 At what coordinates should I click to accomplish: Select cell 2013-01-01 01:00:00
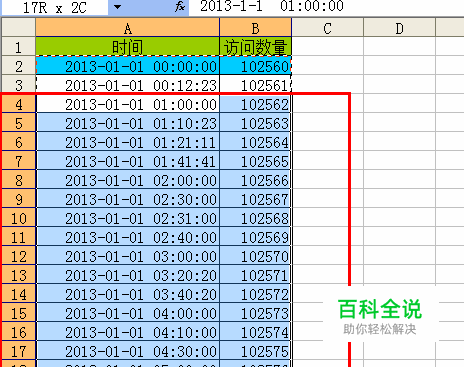click(128, 104)
